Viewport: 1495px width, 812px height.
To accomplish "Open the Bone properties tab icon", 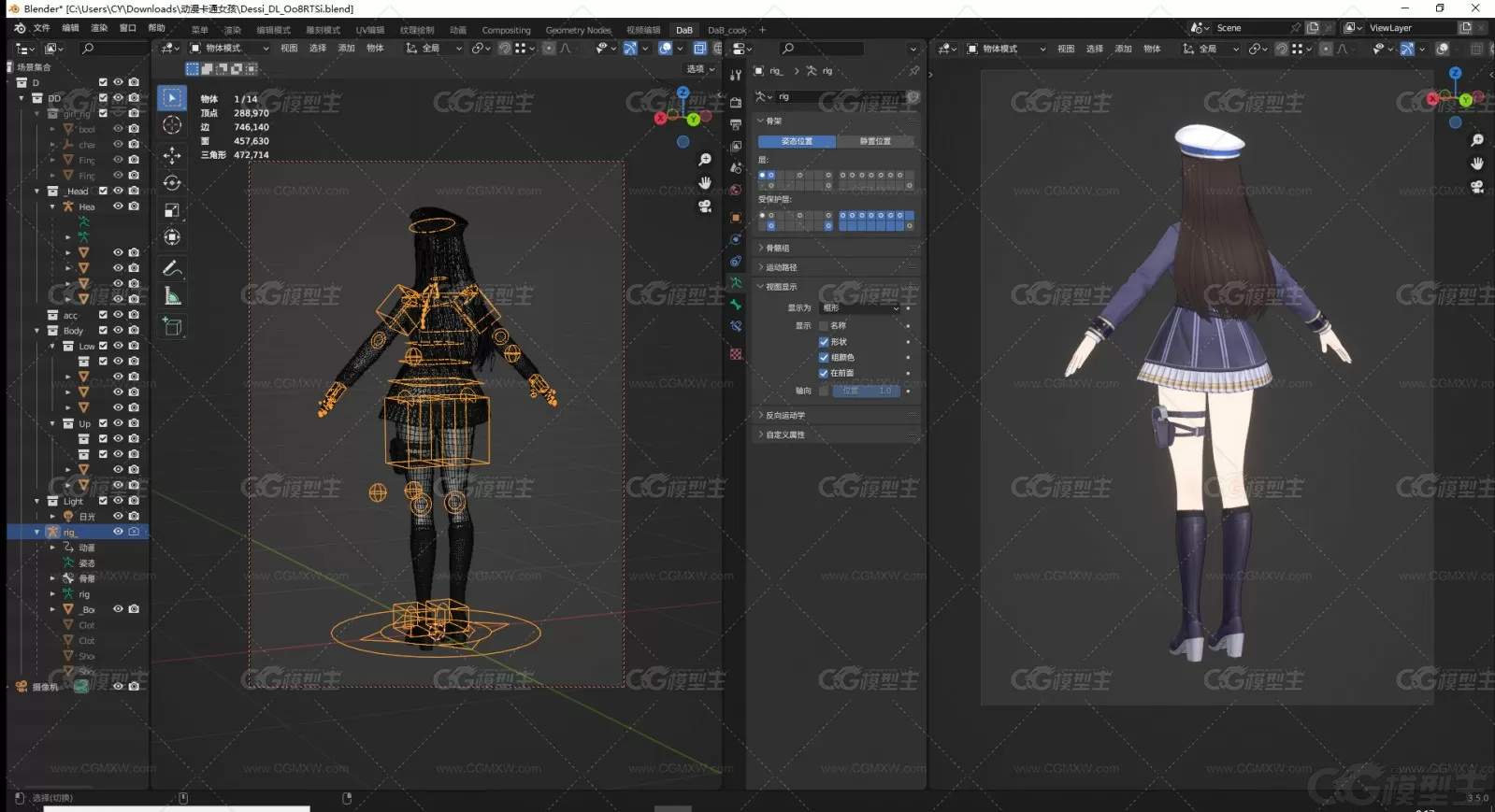I will (x=736, y=305).
